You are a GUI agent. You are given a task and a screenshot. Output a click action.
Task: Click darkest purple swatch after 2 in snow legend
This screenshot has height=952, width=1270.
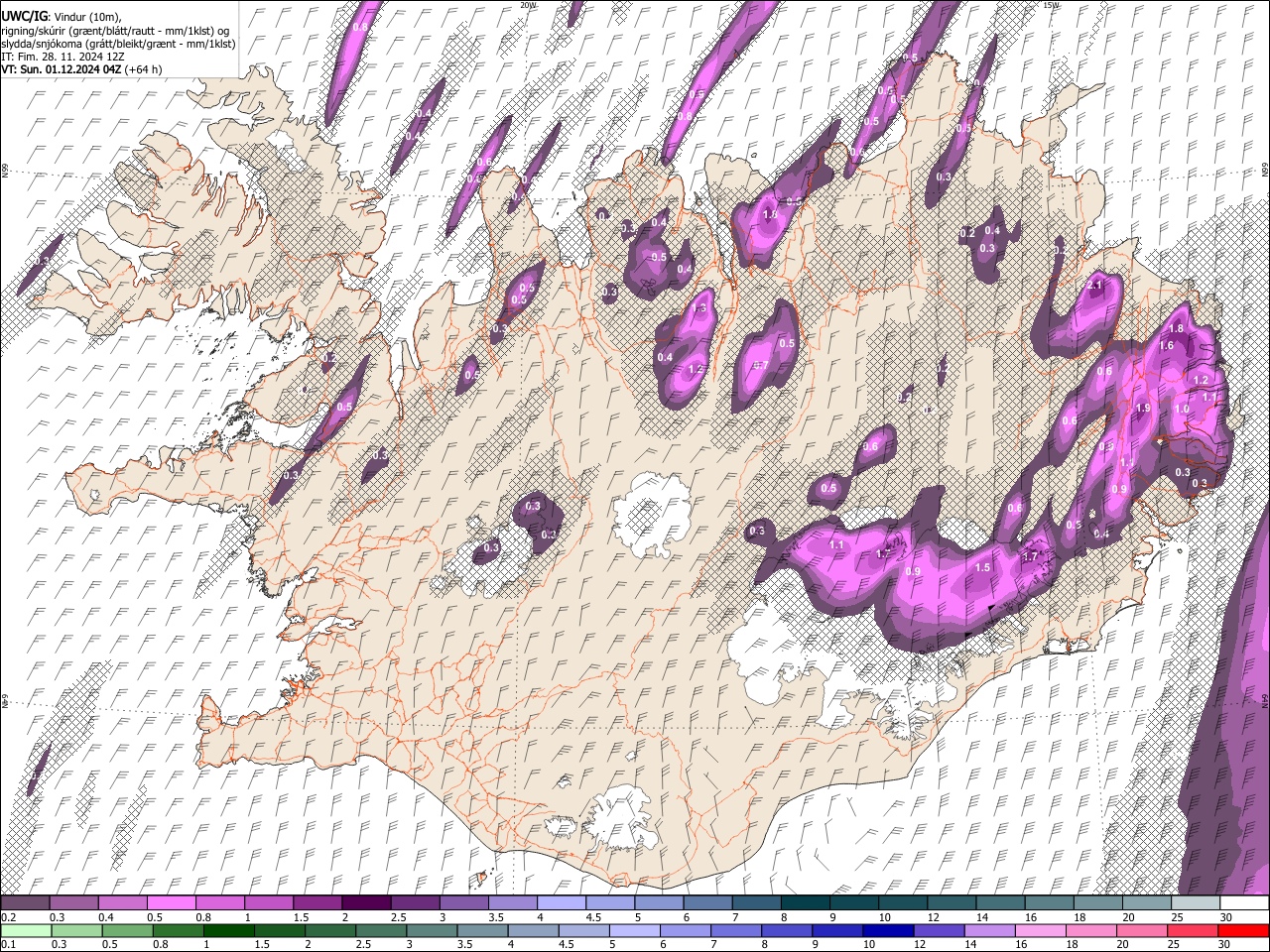[366, 902]
